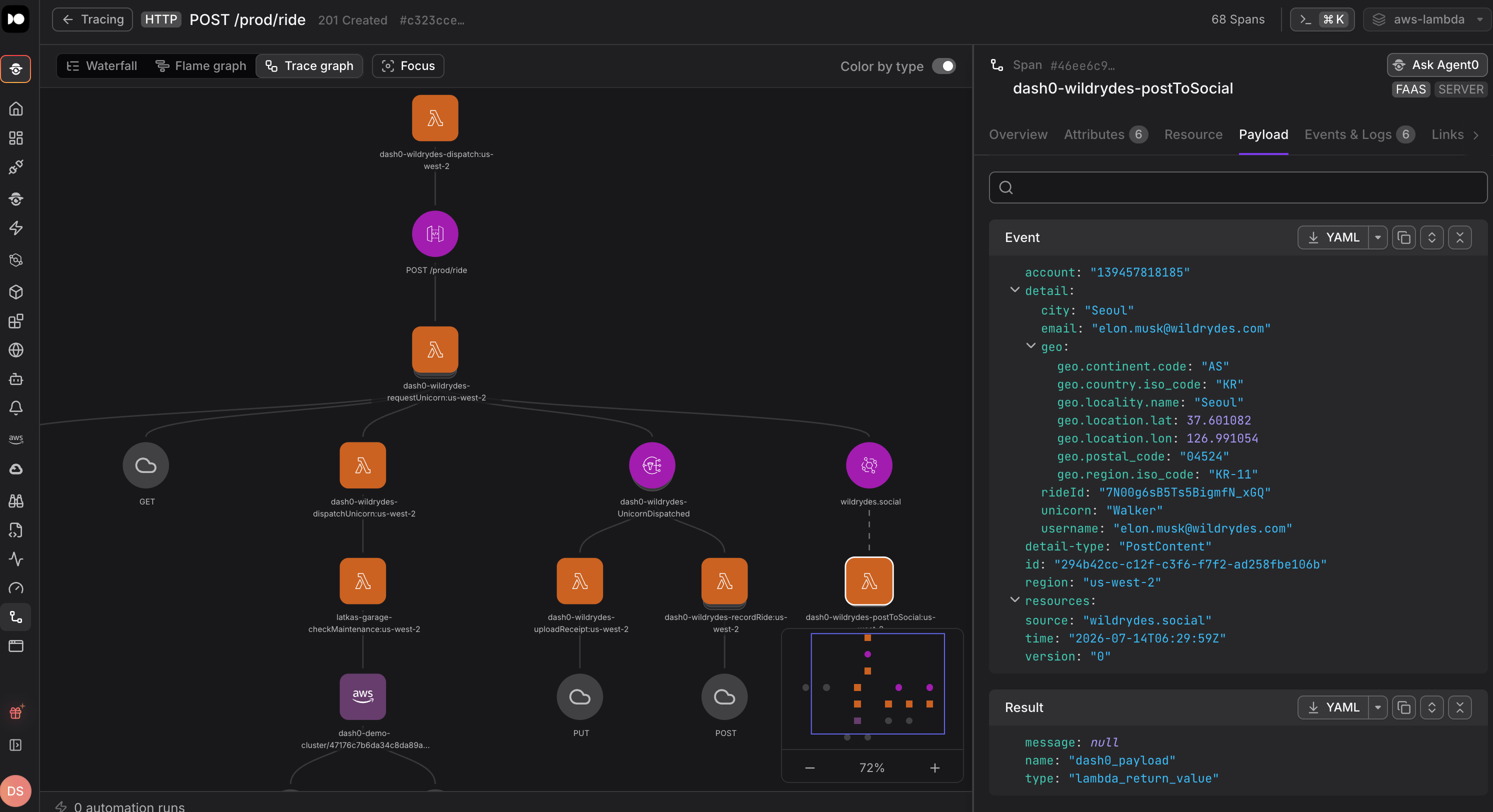This screenshot has height=812, width=1493.
Task: Toggle the Color by type switch
Action: tap(943, 66)
